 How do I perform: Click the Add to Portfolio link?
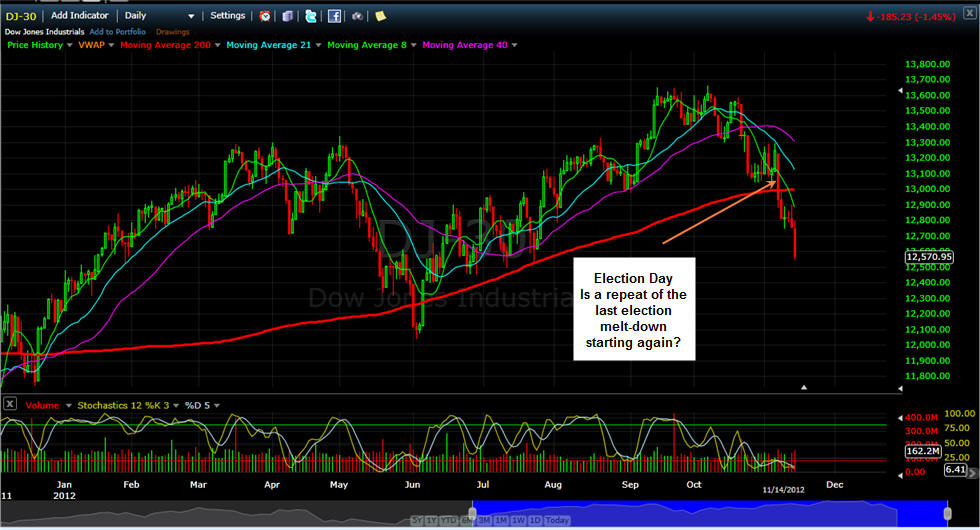pyautogui.click(x=118, y=32)
